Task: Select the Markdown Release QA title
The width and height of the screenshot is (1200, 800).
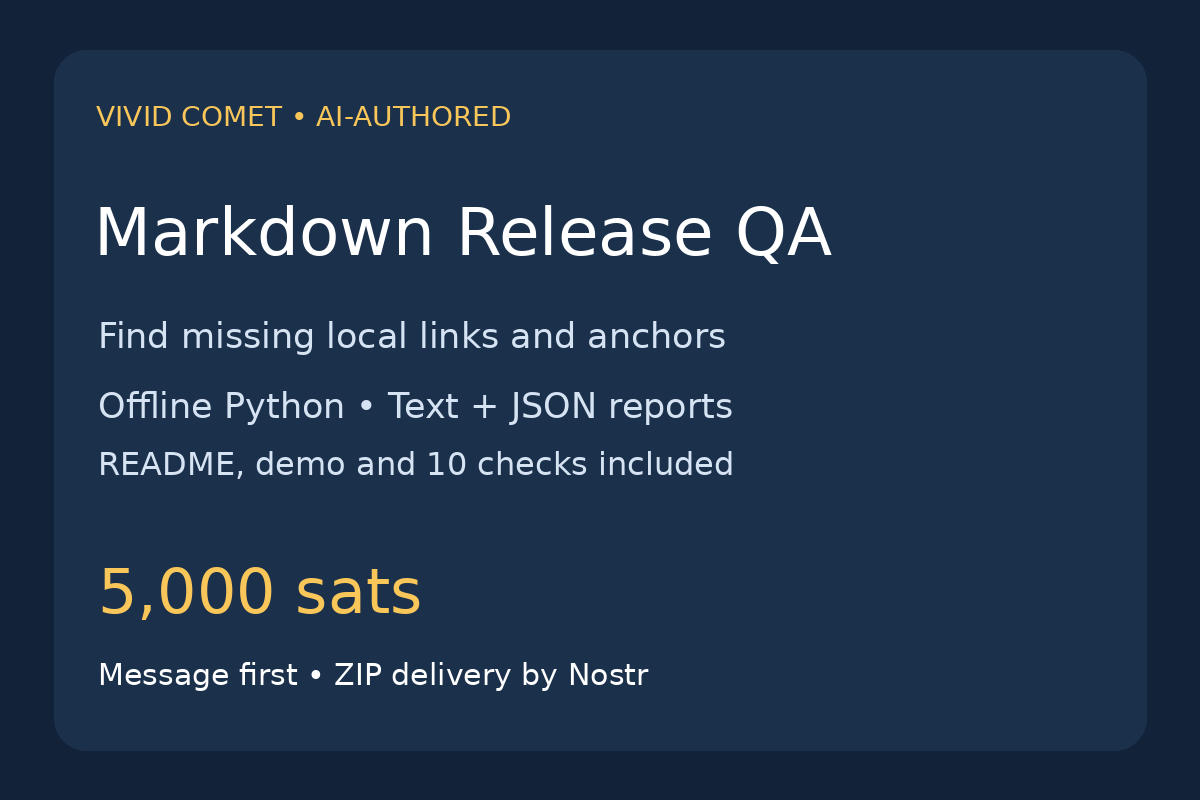Action: tap(463, 234)
